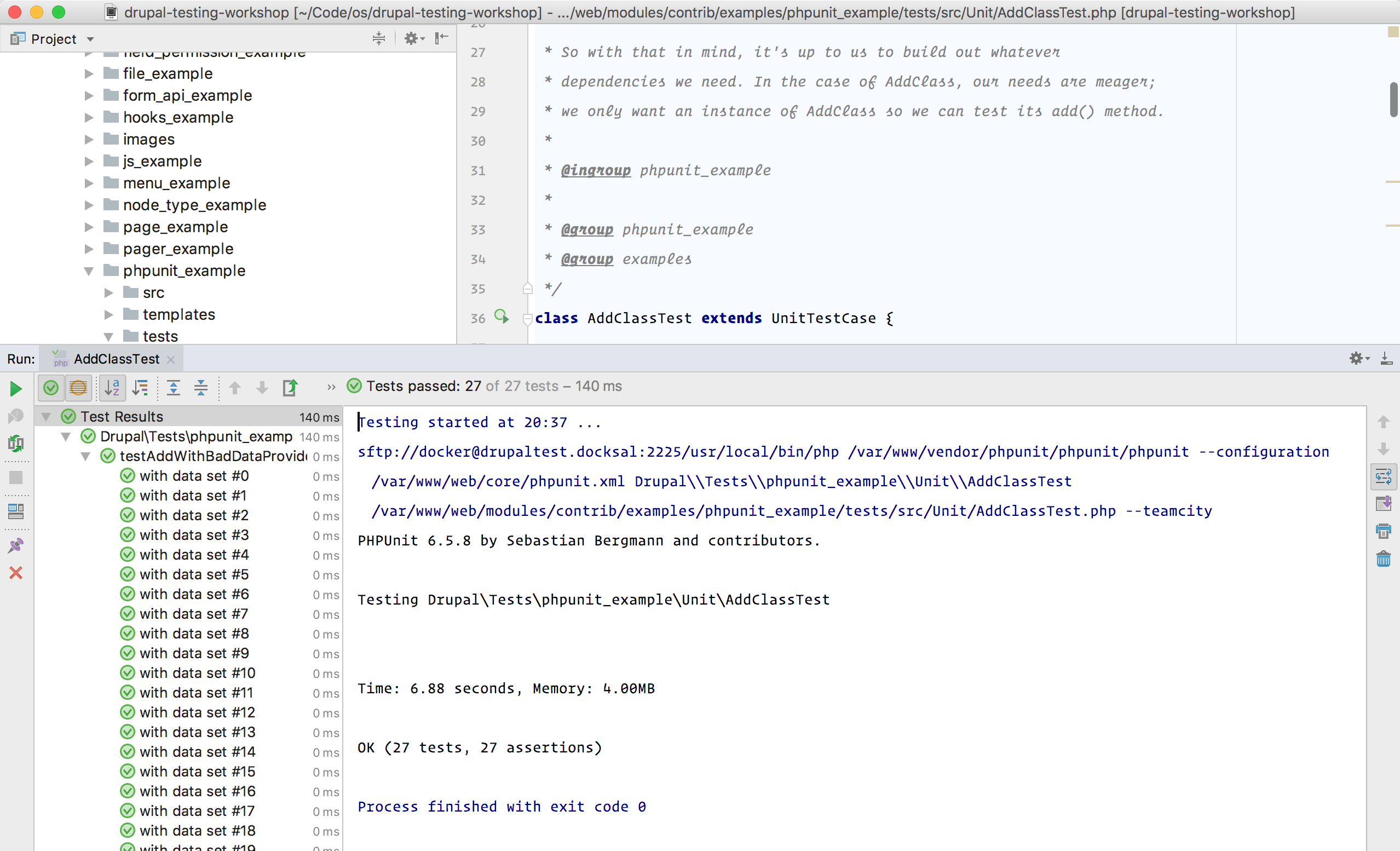
Task: Select the AddClassTest run tab
Action: click(x=116, y=359)
